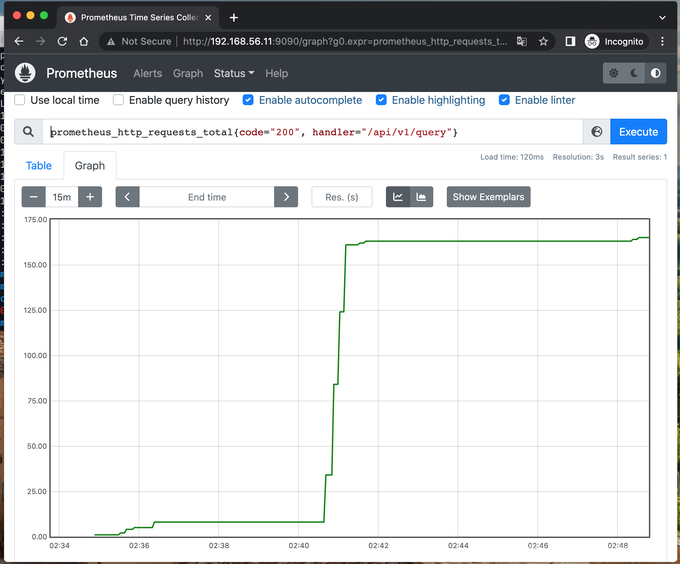
Task: Open the Status dropdown menu
Action: [x=234, y=73]
